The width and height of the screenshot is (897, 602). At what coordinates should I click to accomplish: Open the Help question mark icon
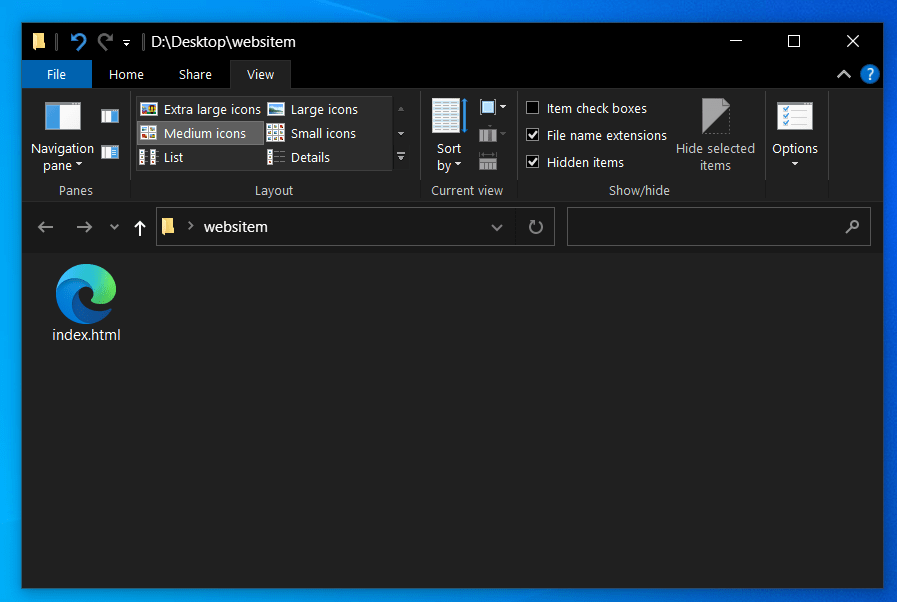(870, 74)
